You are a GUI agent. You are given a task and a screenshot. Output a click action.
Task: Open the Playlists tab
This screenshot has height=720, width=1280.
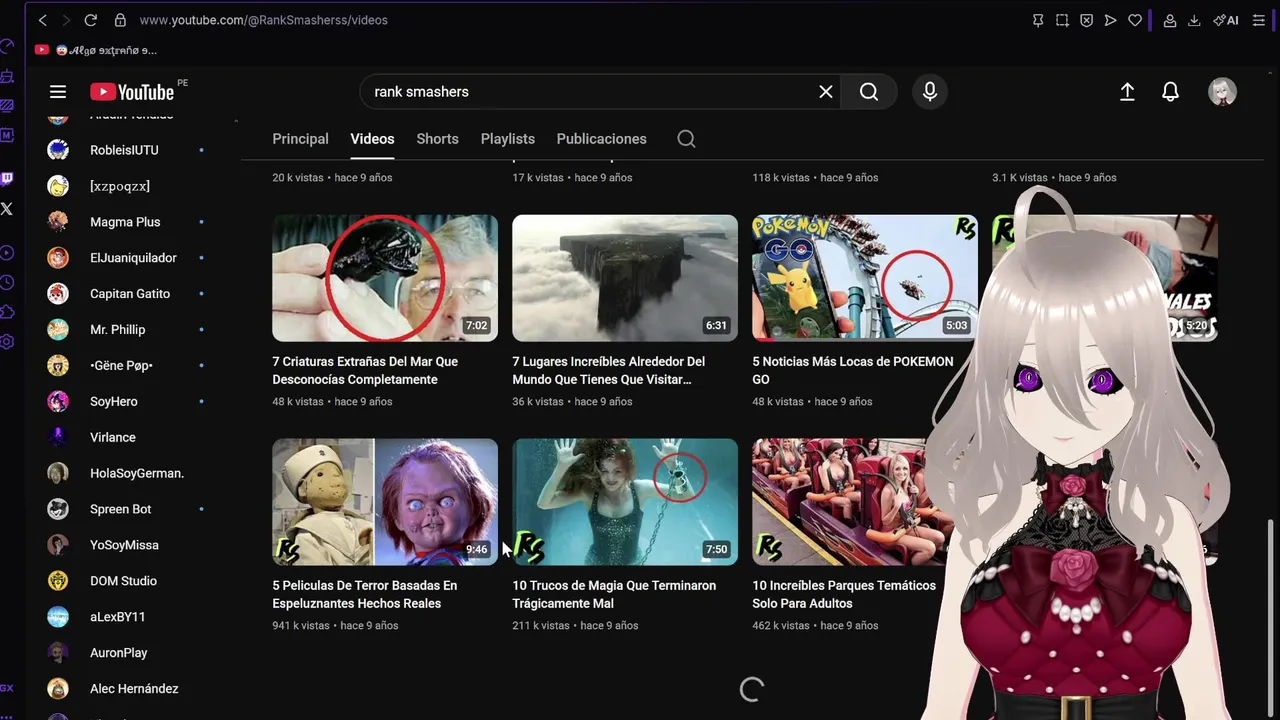pos(508,139)
